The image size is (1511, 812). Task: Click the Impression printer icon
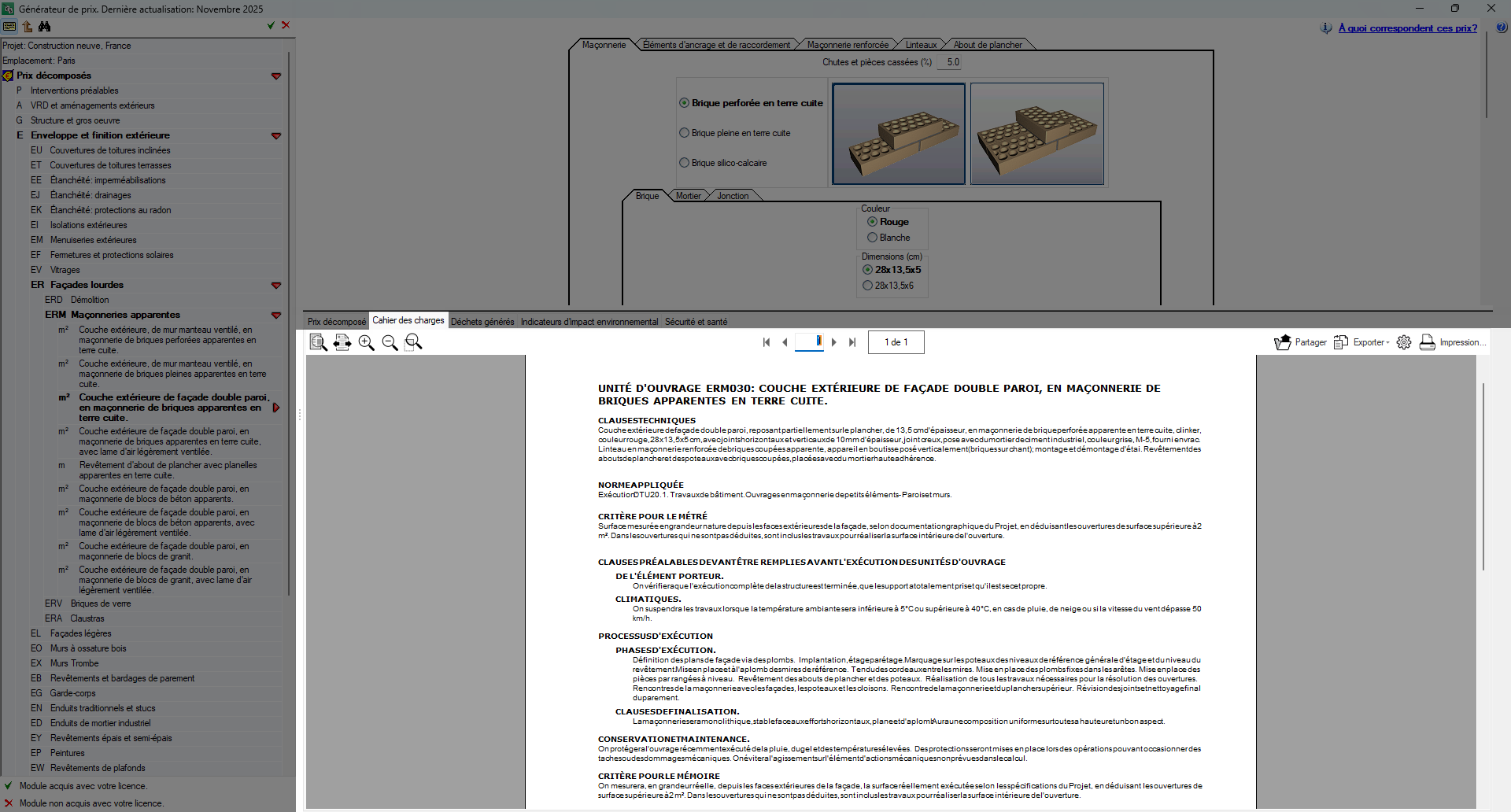[x=1428, y=342]
